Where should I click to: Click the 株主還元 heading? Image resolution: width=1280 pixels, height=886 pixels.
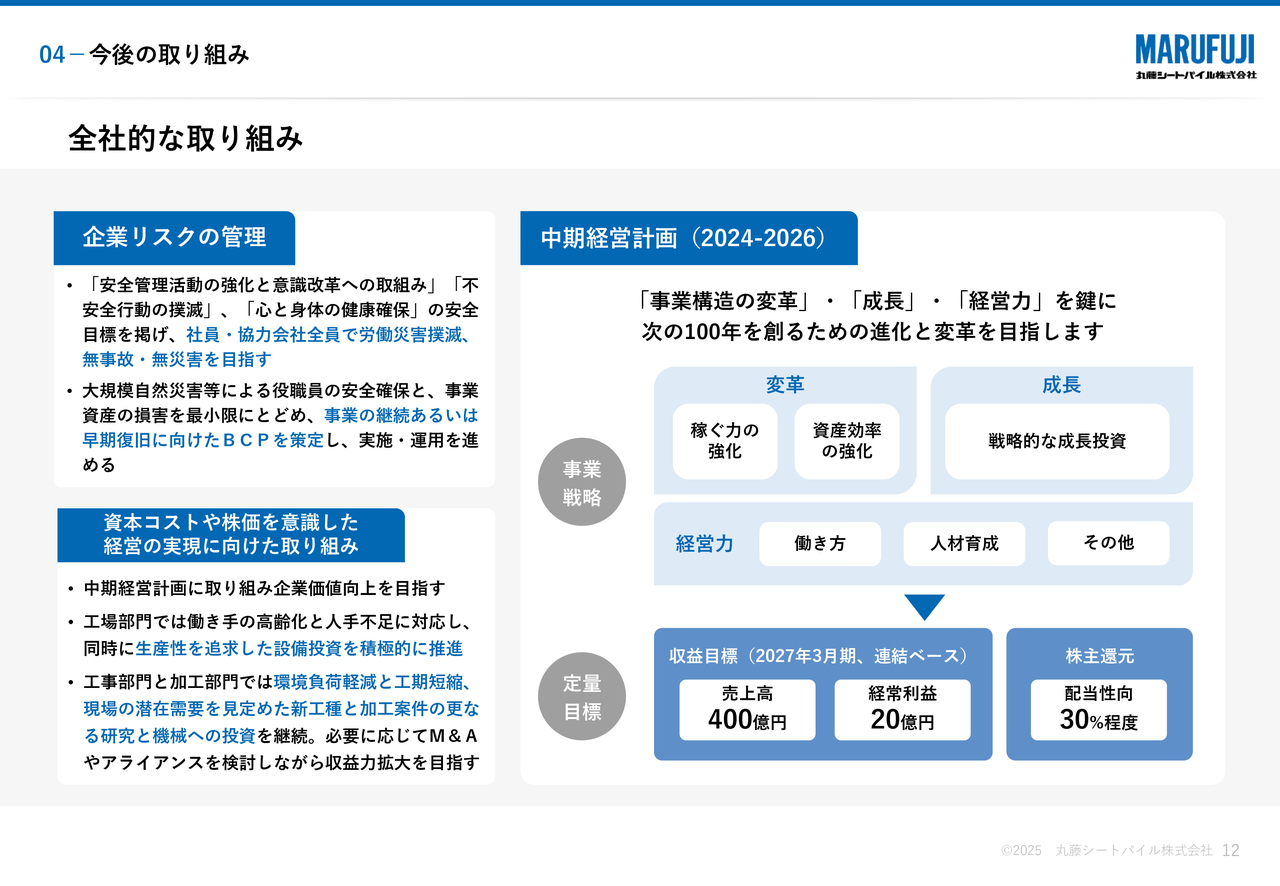[x=1100, y=656]
